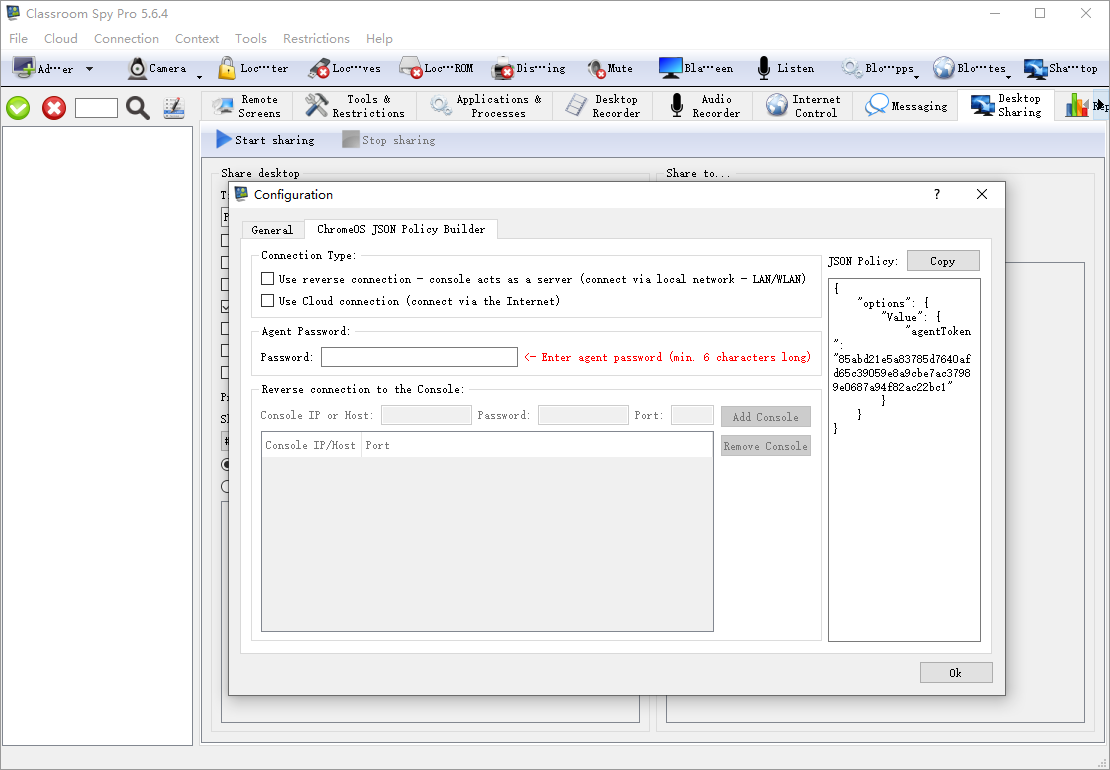The image size is (1110, 770).
Task: Click the Configuration dialog help question mark
Action: pos(937,194)
